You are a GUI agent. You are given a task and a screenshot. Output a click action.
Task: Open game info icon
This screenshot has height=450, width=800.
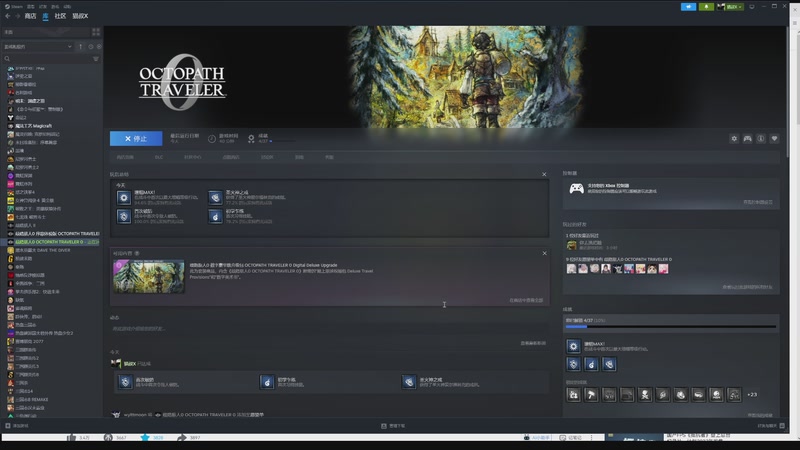[761, 138]
